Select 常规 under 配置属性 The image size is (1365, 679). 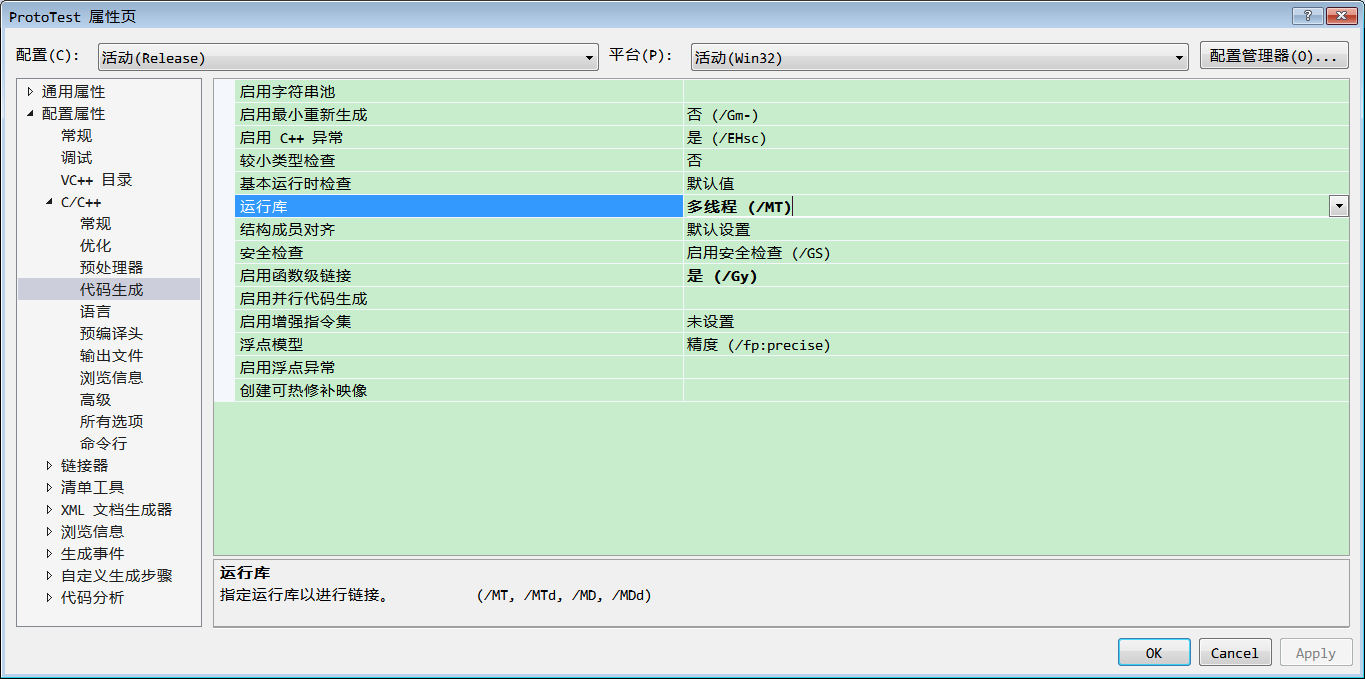(x=76, y=136)
